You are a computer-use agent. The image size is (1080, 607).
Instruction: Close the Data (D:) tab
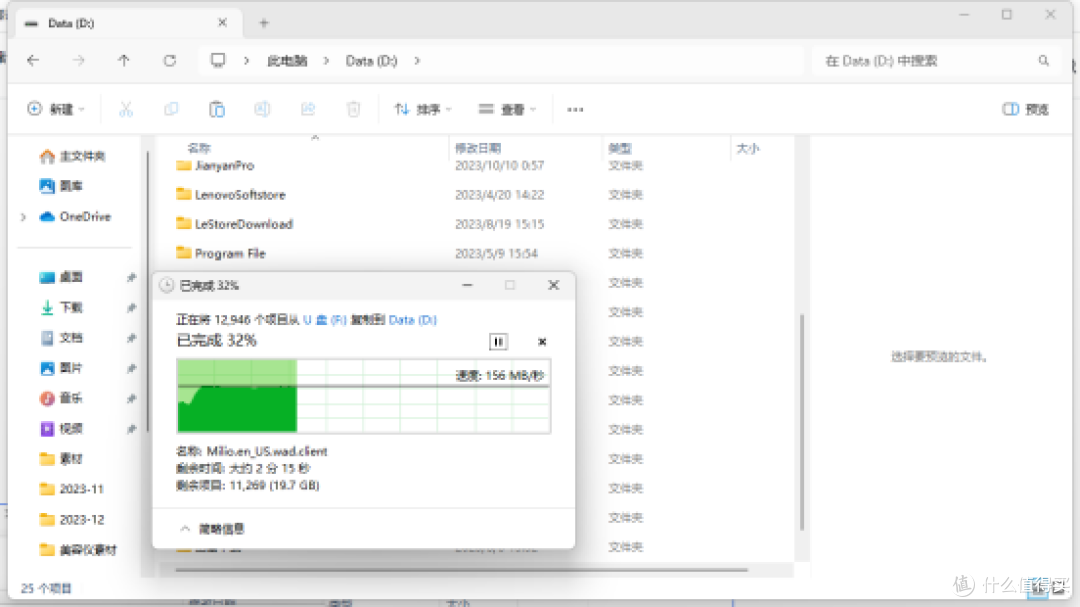[222, 23]
